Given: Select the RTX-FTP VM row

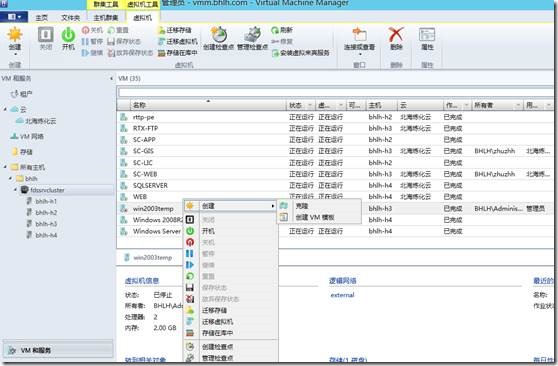Looking at the screenshot, I should (x=335, y=128).
